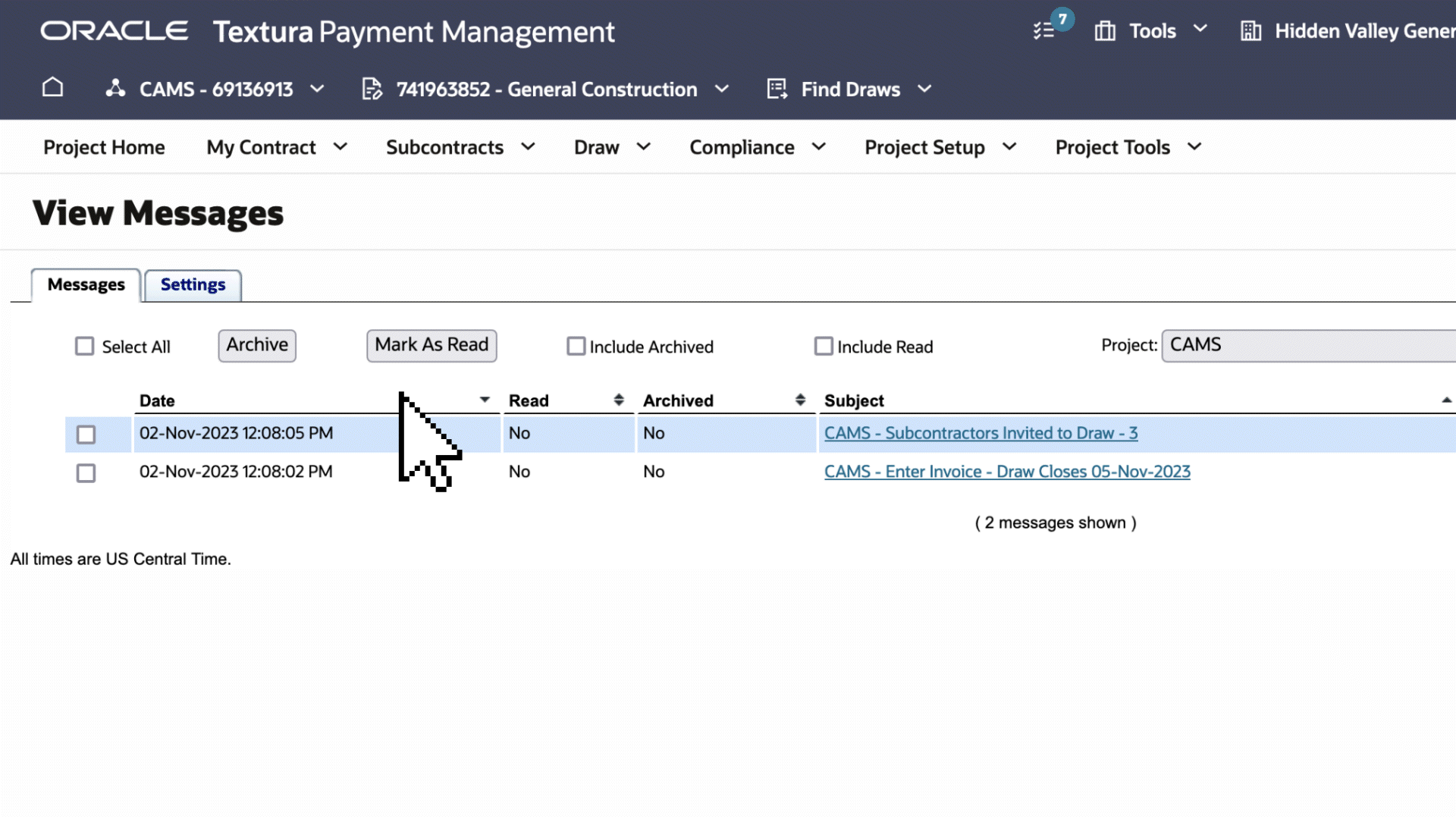Sort by Archived column arrows
Screen dimensions: 1456x819
(800, 400)
